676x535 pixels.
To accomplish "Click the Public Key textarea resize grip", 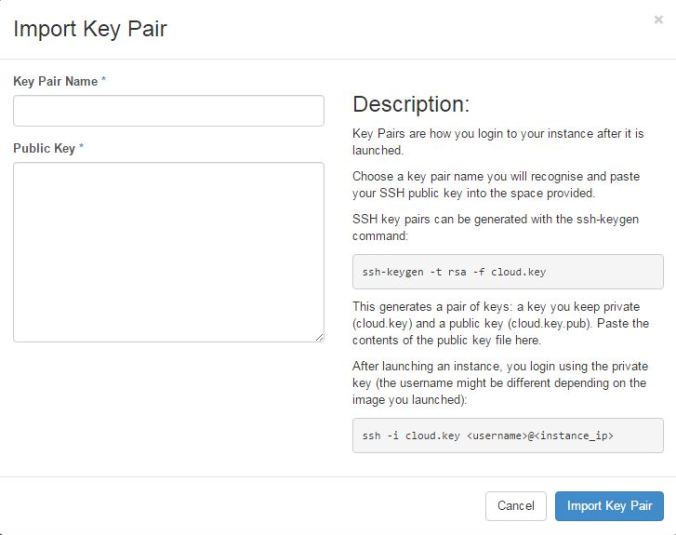I will (319, 338).
